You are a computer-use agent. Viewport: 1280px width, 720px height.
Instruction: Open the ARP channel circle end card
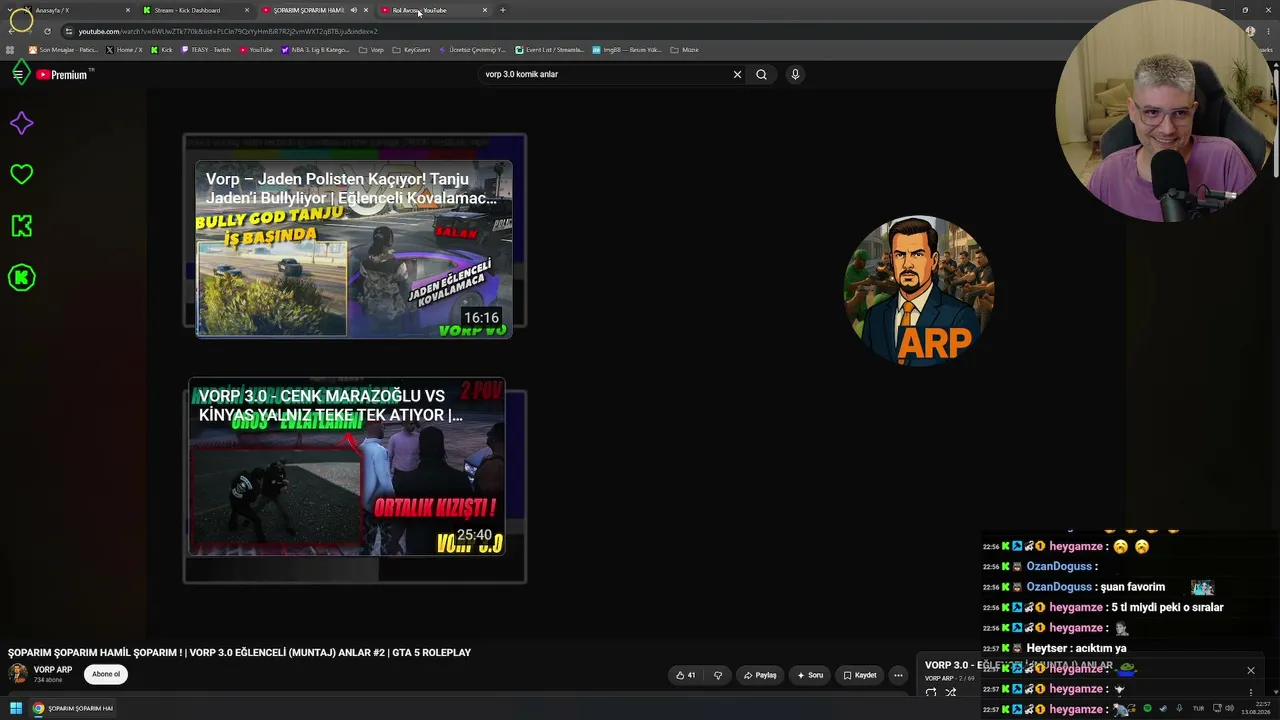tap(919, 290)
